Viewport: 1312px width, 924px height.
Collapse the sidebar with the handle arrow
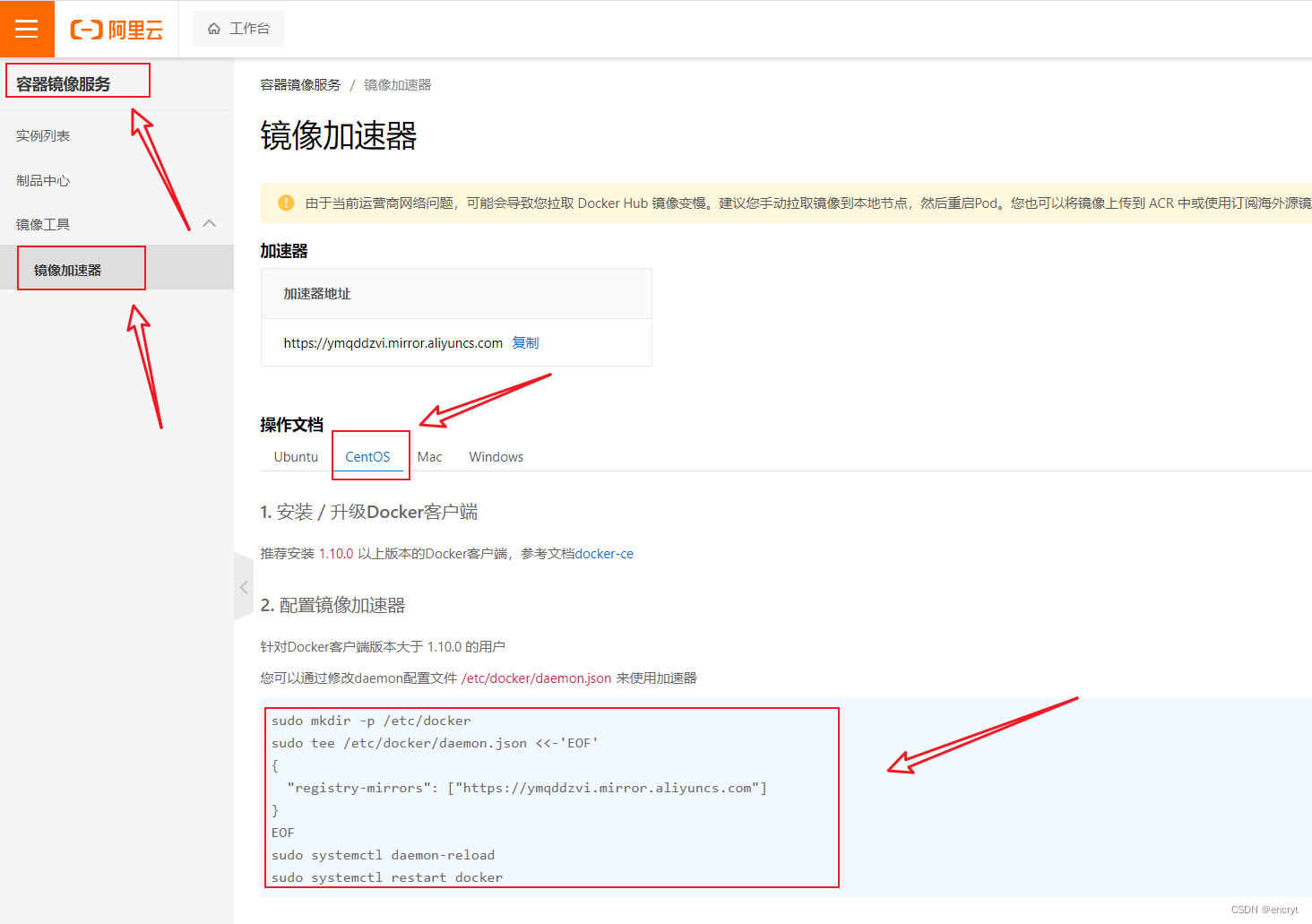[244, 587]
